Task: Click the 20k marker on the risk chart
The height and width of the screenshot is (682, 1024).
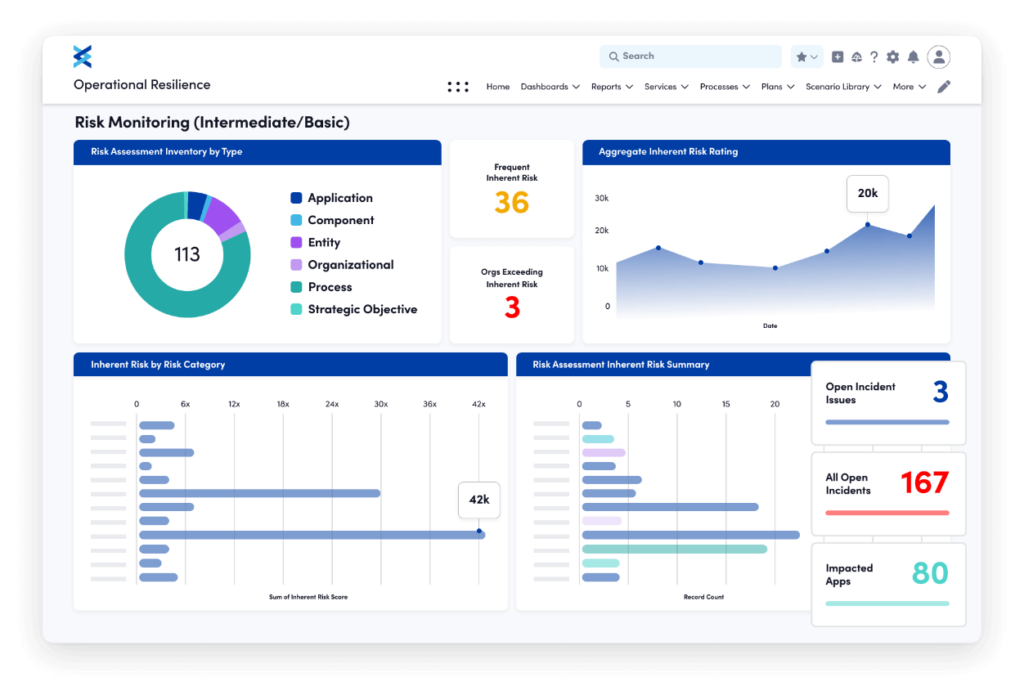Action: tap(867, 193)
